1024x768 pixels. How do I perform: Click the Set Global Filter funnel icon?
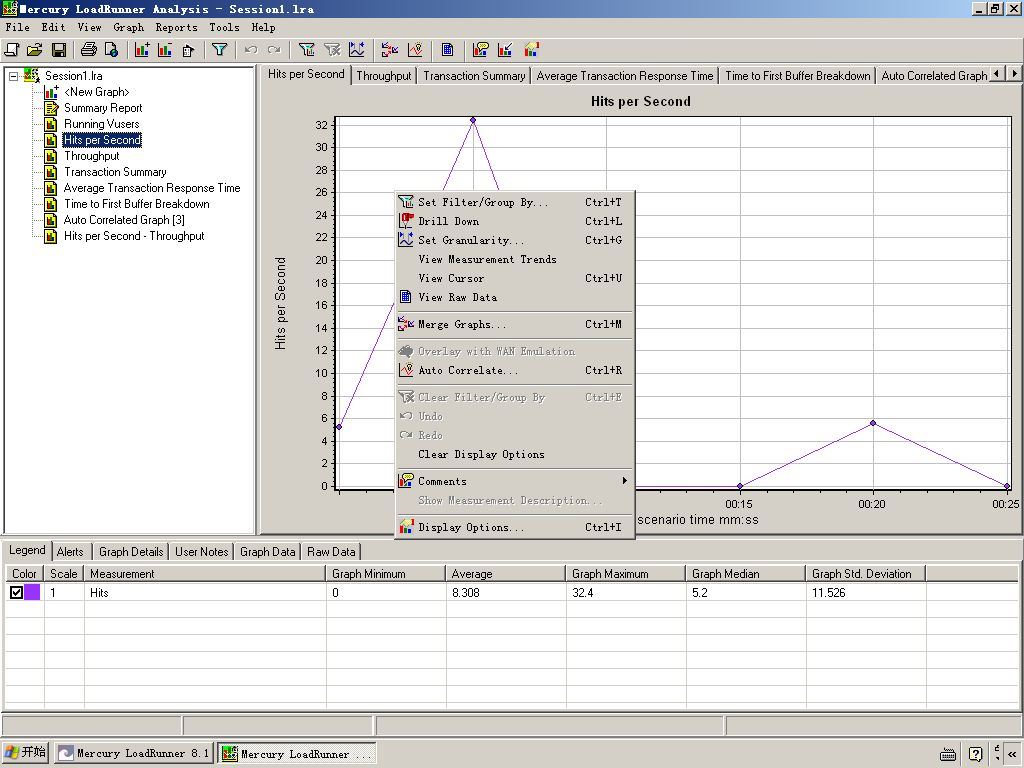pyautogui.click(x=219, y=50)
